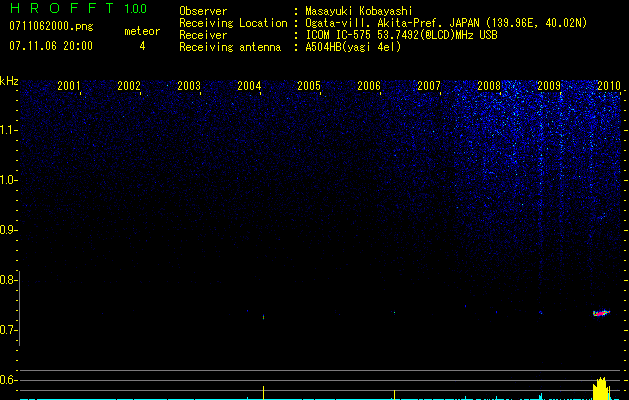Click the gray vertical range bar beside 0.7

click(x=20, y=308)
